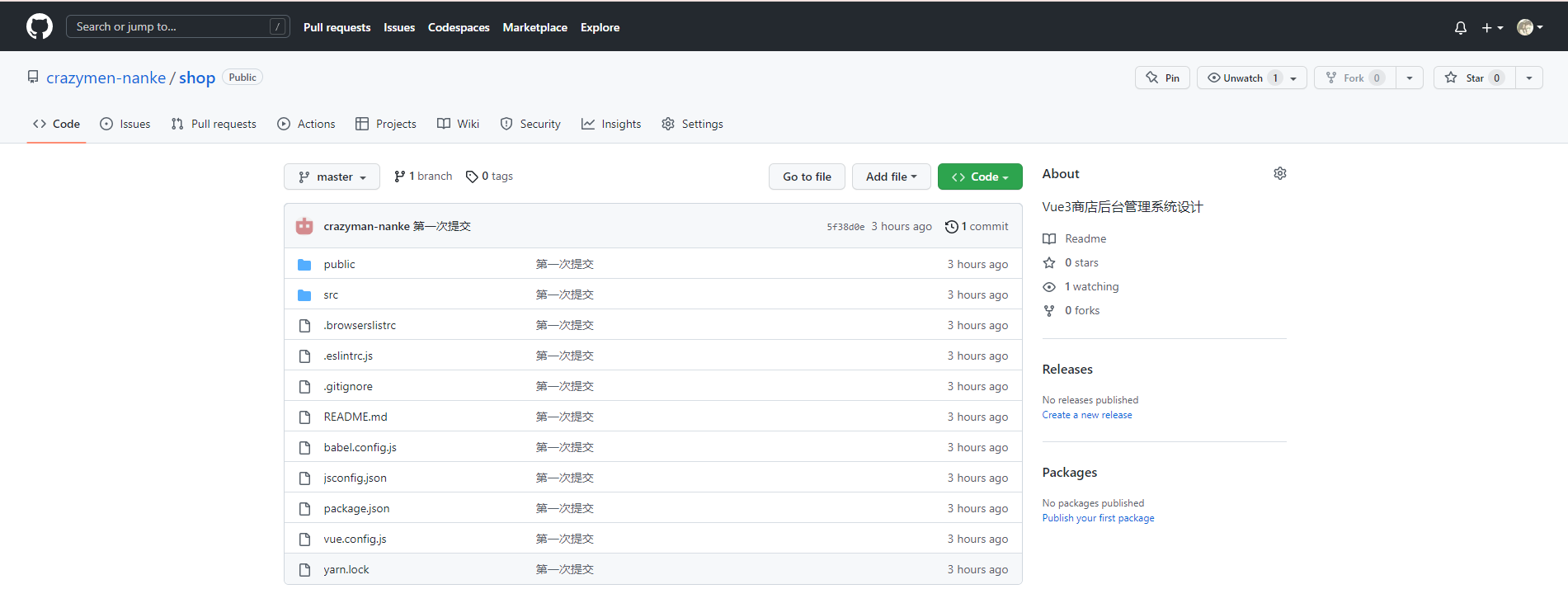Viewport: 1568px width, 589px height.
Task: Open Explore in top navigation
Action: click(x=600, y=27)
